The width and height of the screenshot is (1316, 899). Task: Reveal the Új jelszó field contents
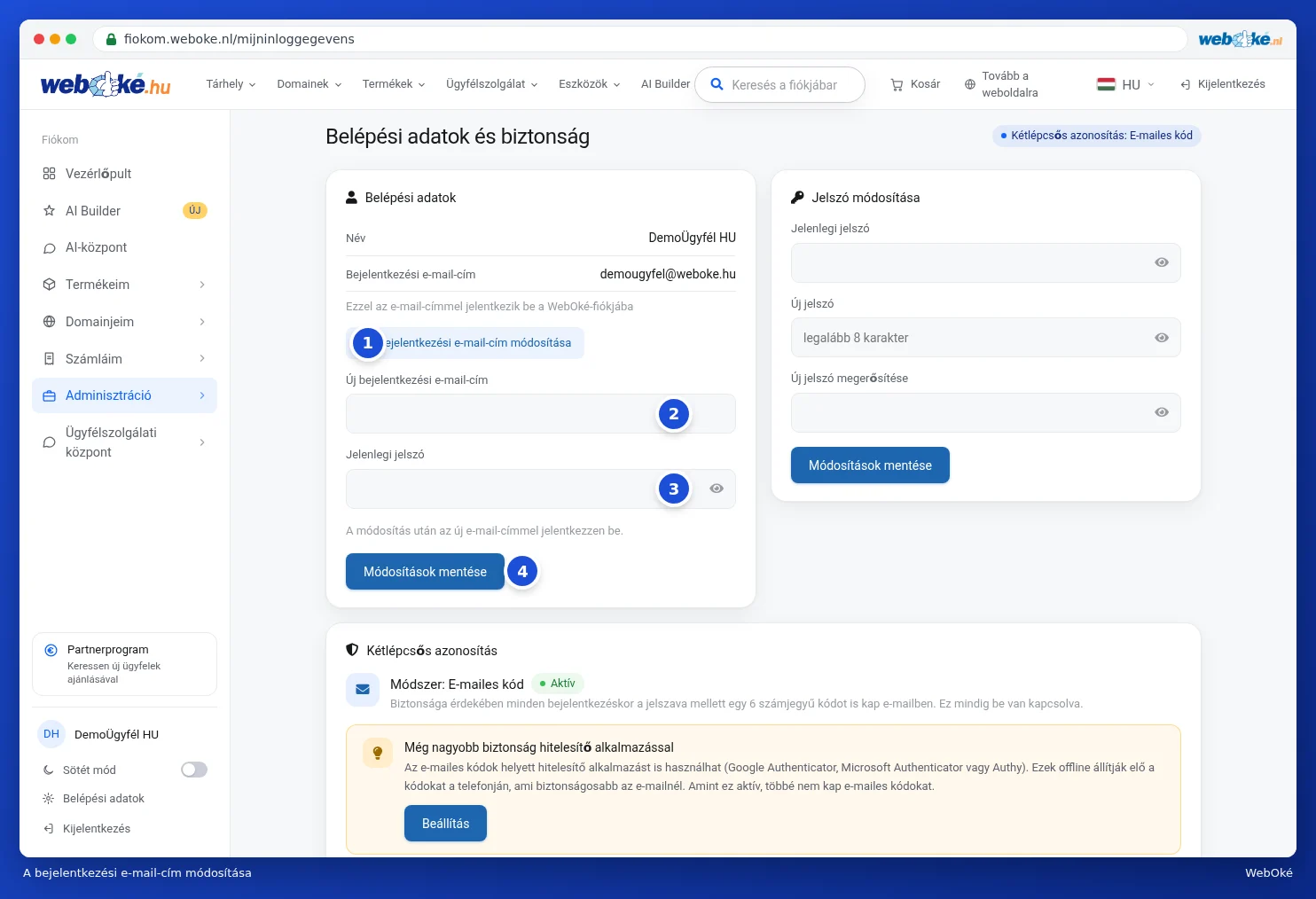point(1162,338)
